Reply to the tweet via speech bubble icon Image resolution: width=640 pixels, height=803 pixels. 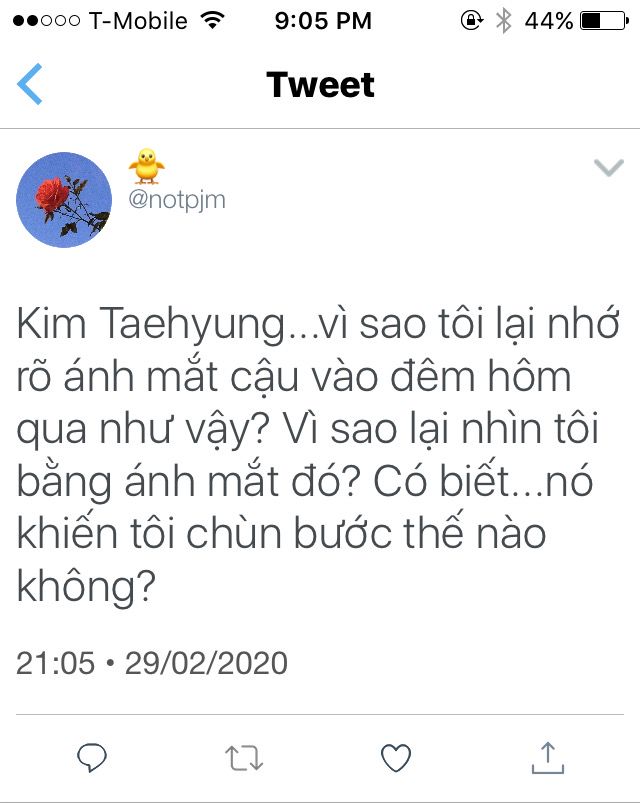coord(92,757)
